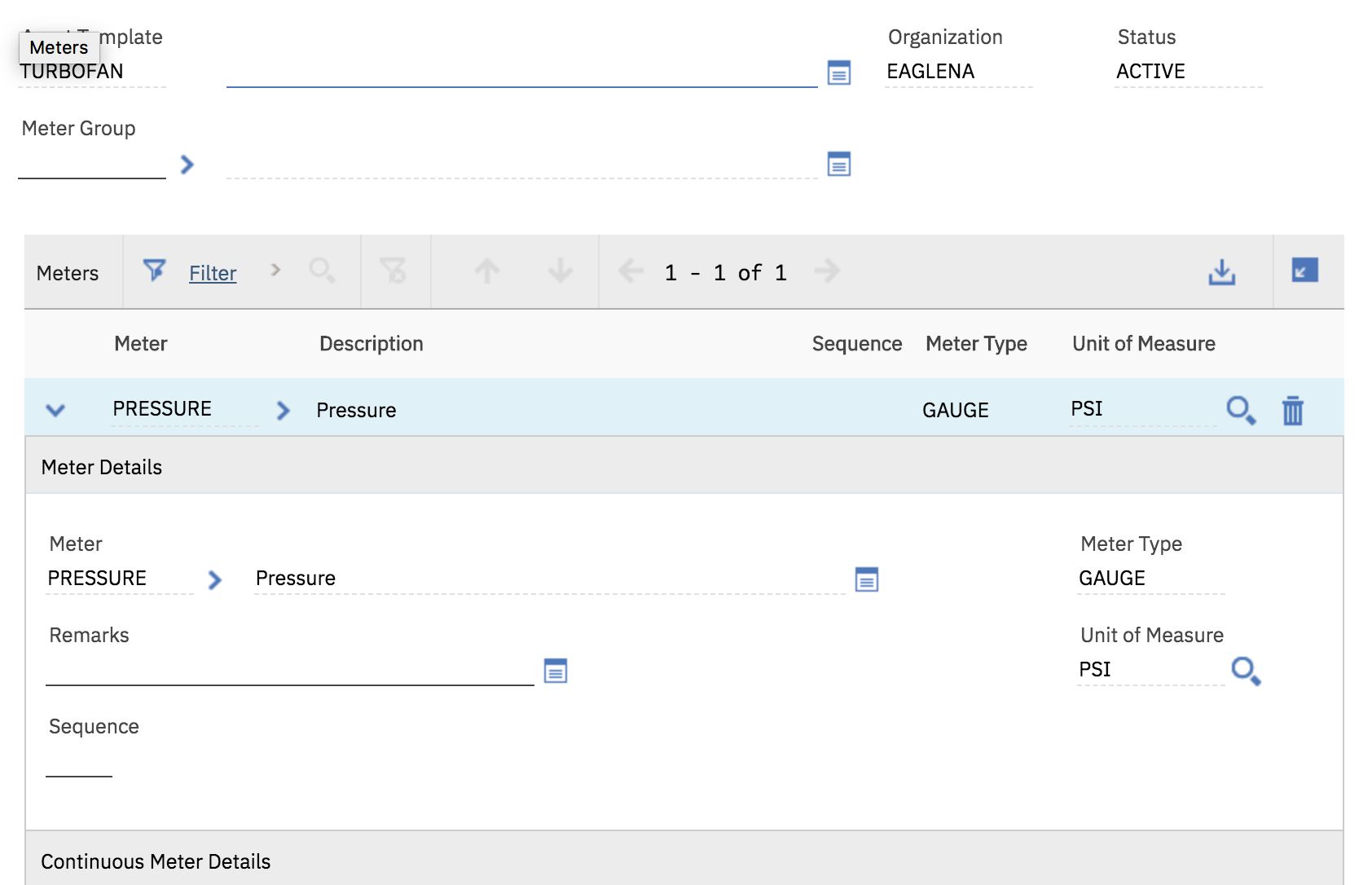This screenshot has width=1372, height=885.
Task: Open long description icon beside Meter Group description
Action: pyautogui.click(x=838, y=164)
